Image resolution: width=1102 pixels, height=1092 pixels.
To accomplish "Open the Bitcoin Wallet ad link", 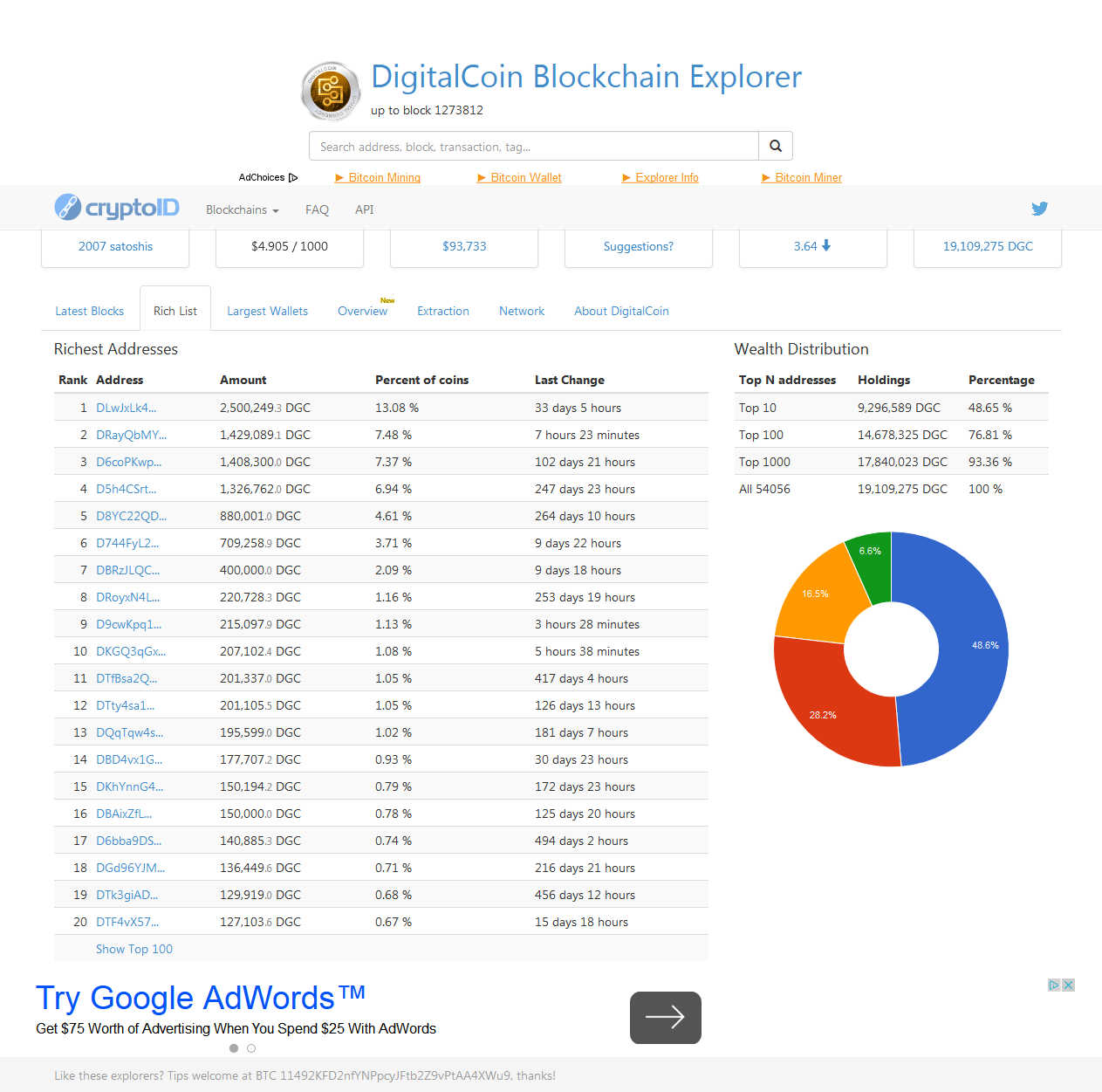I will point(519,177).
